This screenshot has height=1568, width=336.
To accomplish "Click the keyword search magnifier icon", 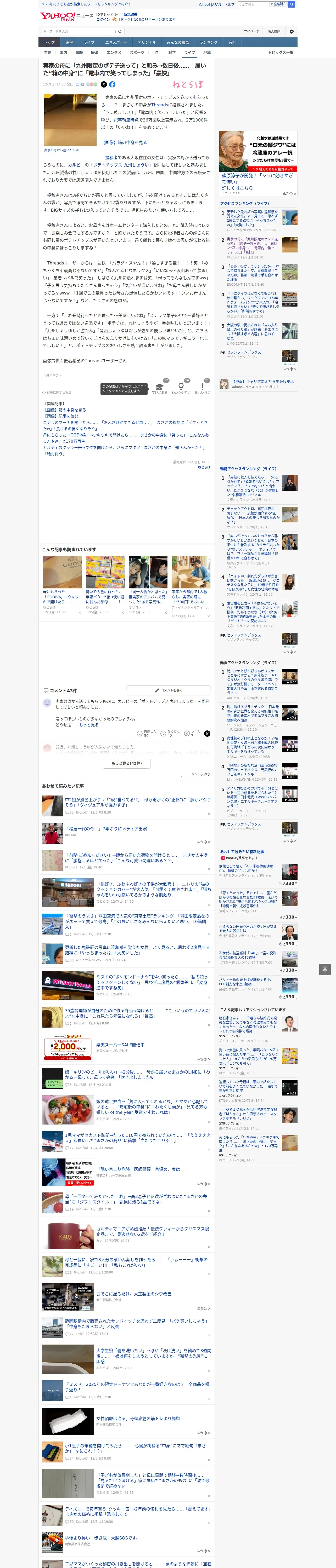I will (120, 31).
